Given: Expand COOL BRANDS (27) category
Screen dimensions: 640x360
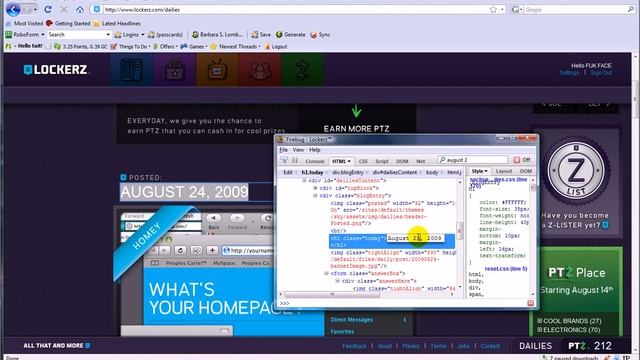Looking at the screenshot, I should tap(540, 321).
